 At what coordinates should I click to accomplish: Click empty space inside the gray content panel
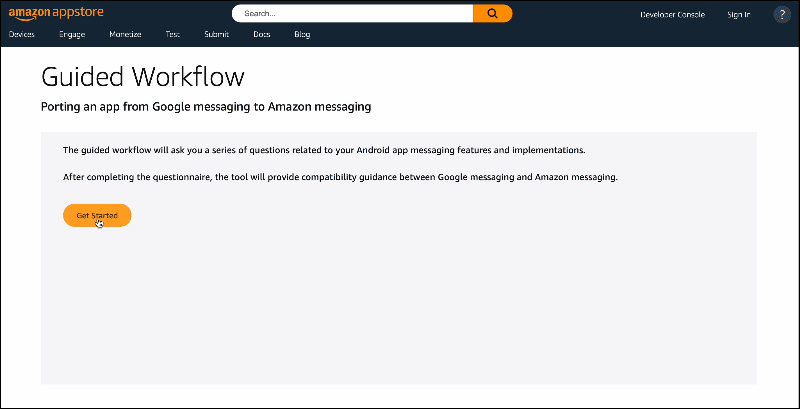(400, 300)
